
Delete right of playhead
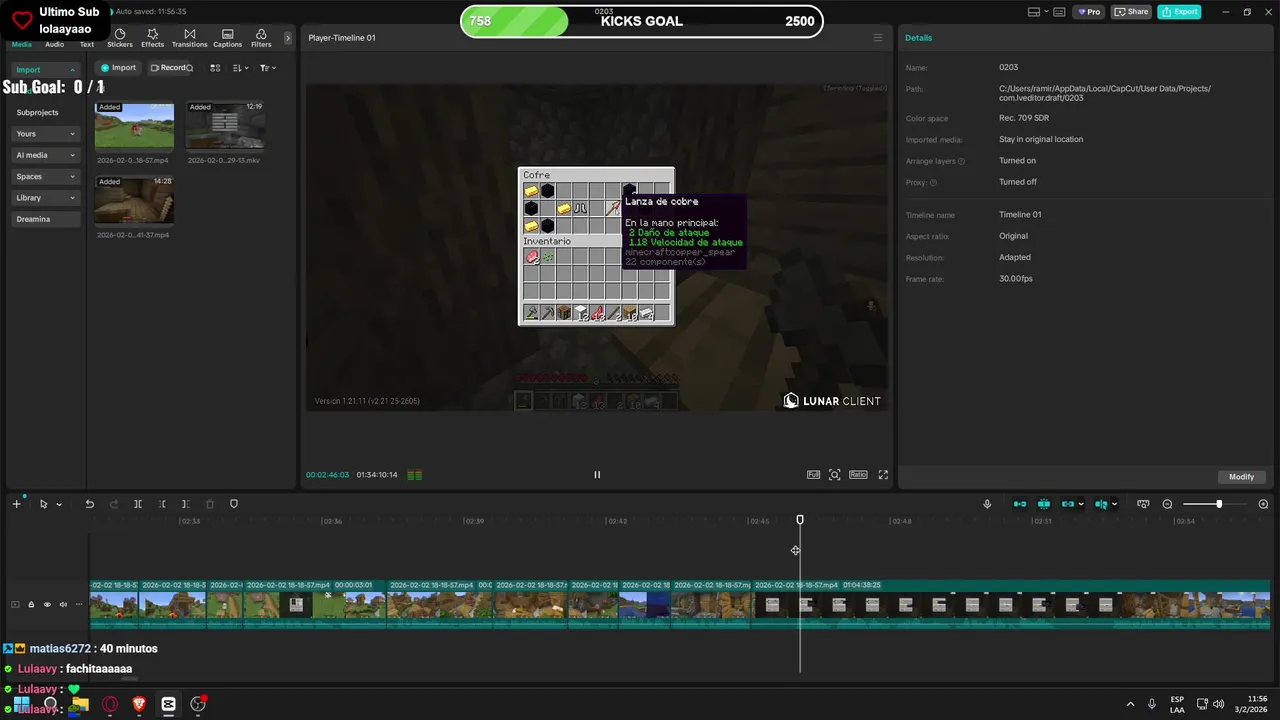tap(185, 504)
